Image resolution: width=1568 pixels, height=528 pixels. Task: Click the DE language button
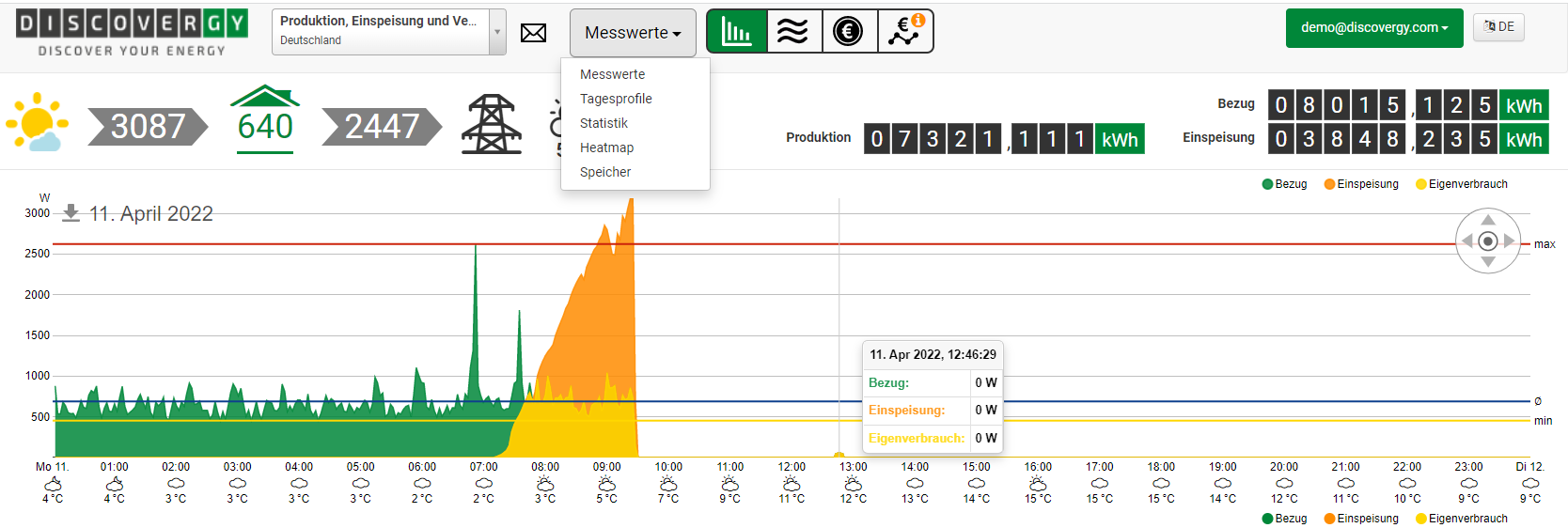click(x=1498, y=27)
